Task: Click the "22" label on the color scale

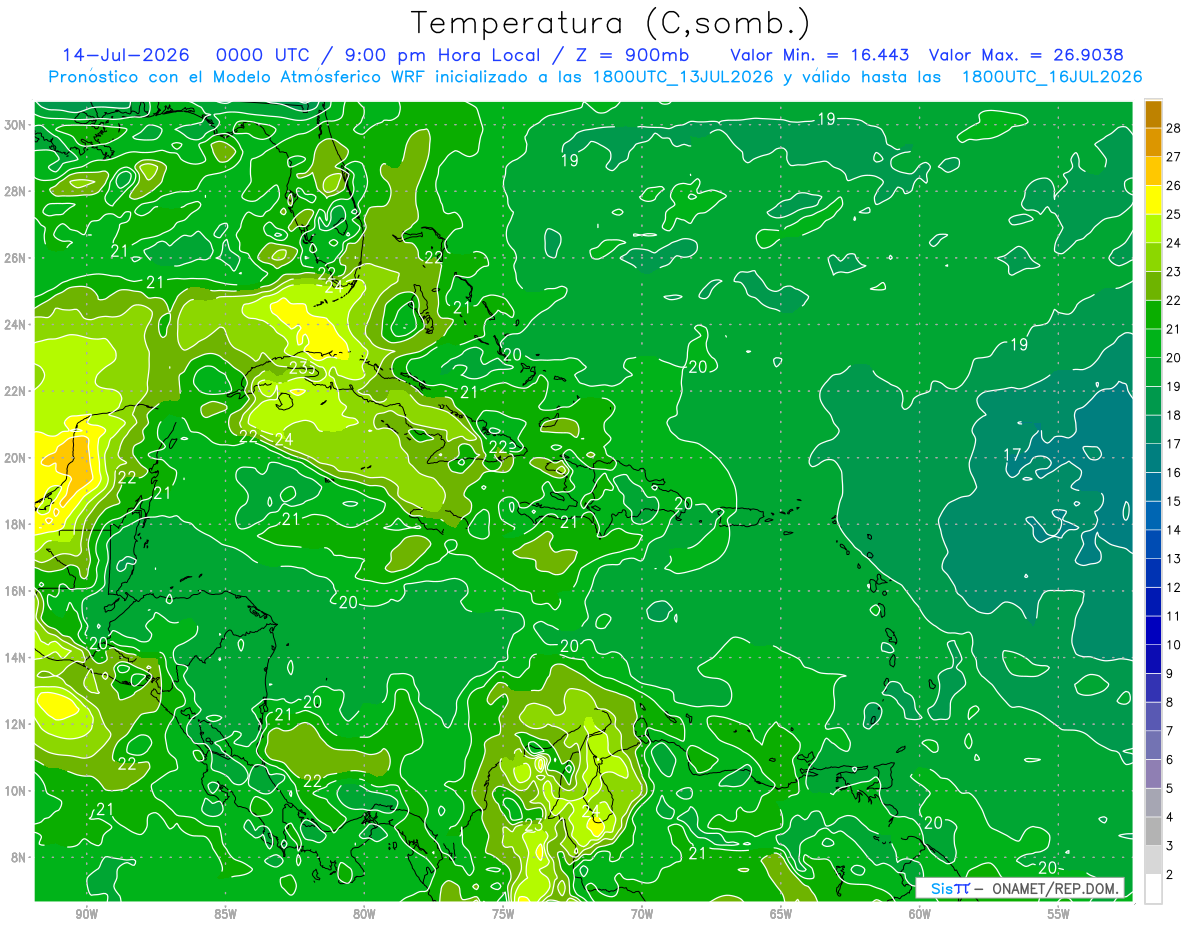Action: [x=1173, y=301]
